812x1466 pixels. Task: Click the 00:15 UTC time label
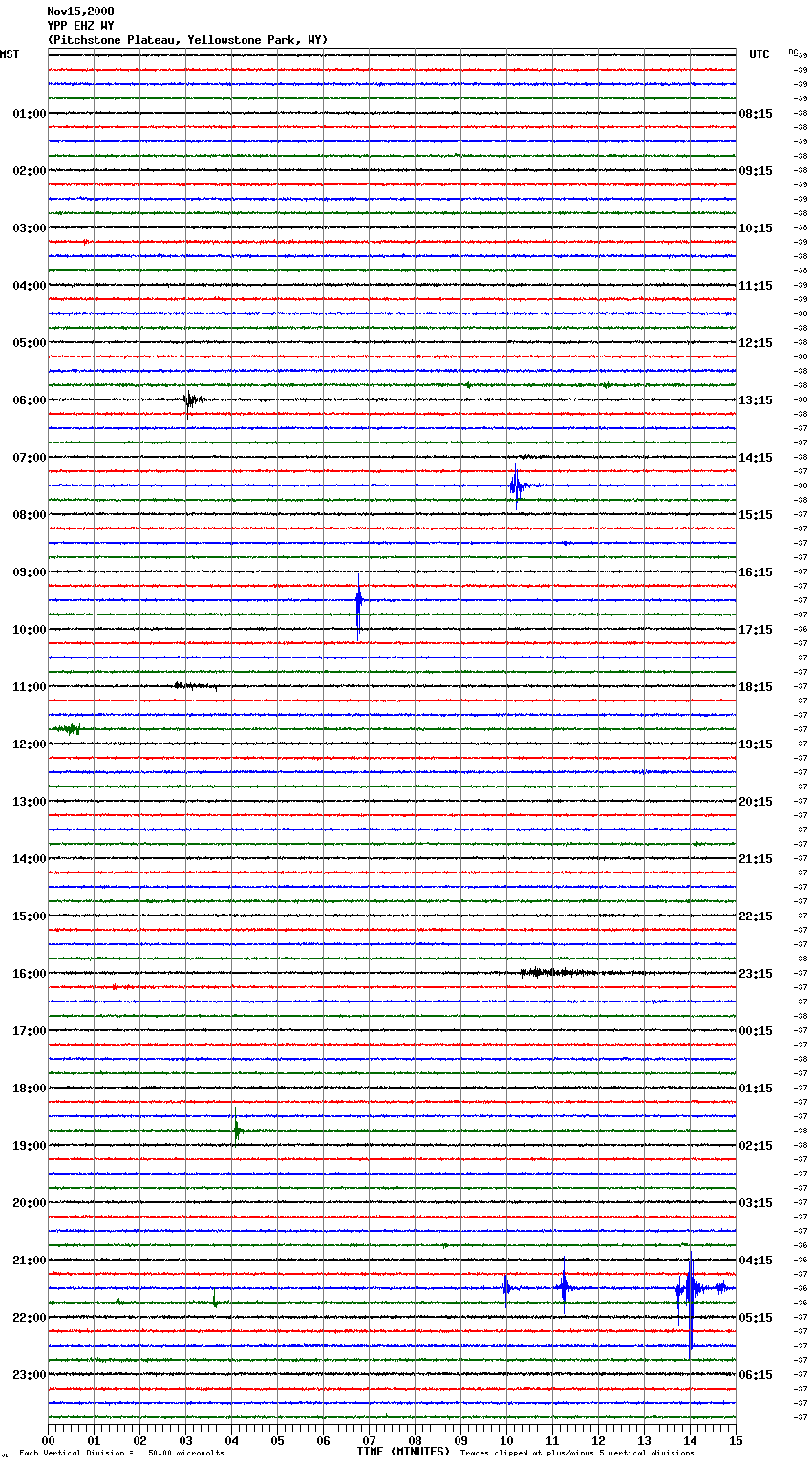click(756, 1031)
